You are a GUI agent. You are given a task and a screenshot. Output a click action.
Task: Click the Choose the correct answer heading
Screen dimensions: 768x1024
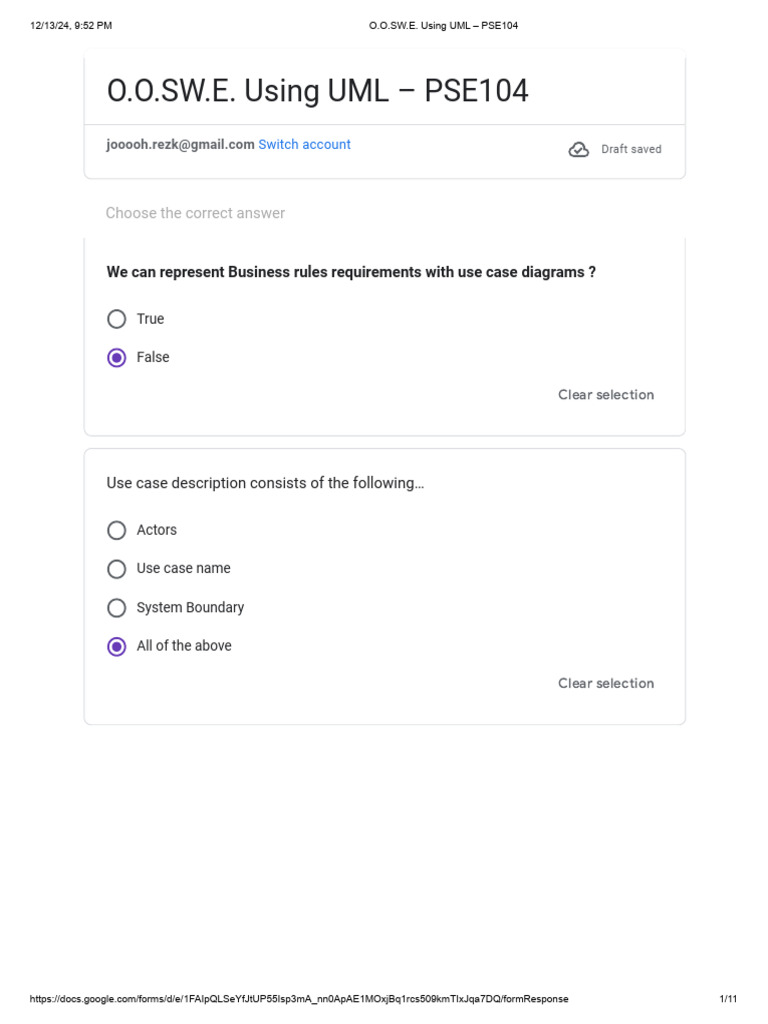pos(195,213)
